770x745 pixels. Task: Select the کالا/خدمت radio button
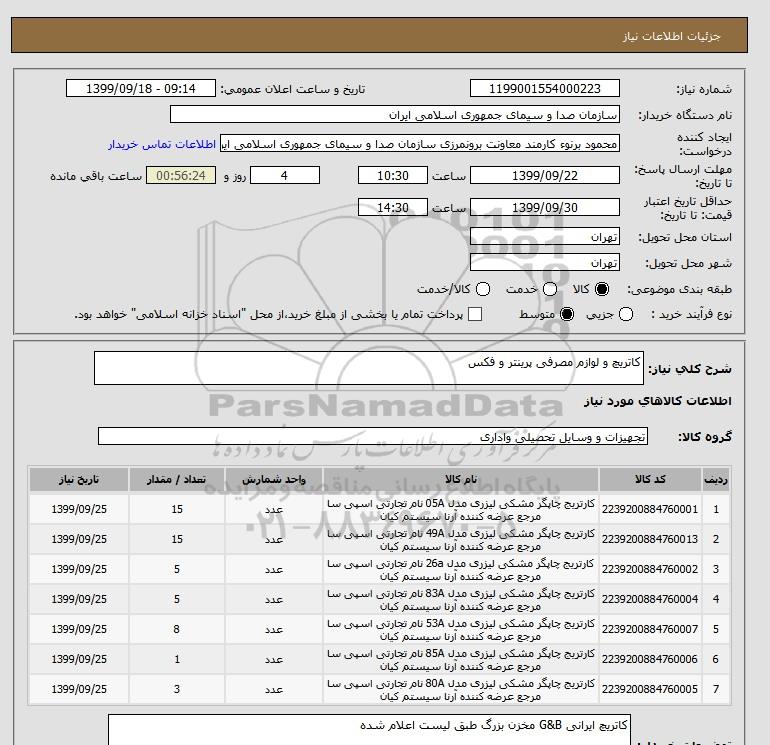483,289
